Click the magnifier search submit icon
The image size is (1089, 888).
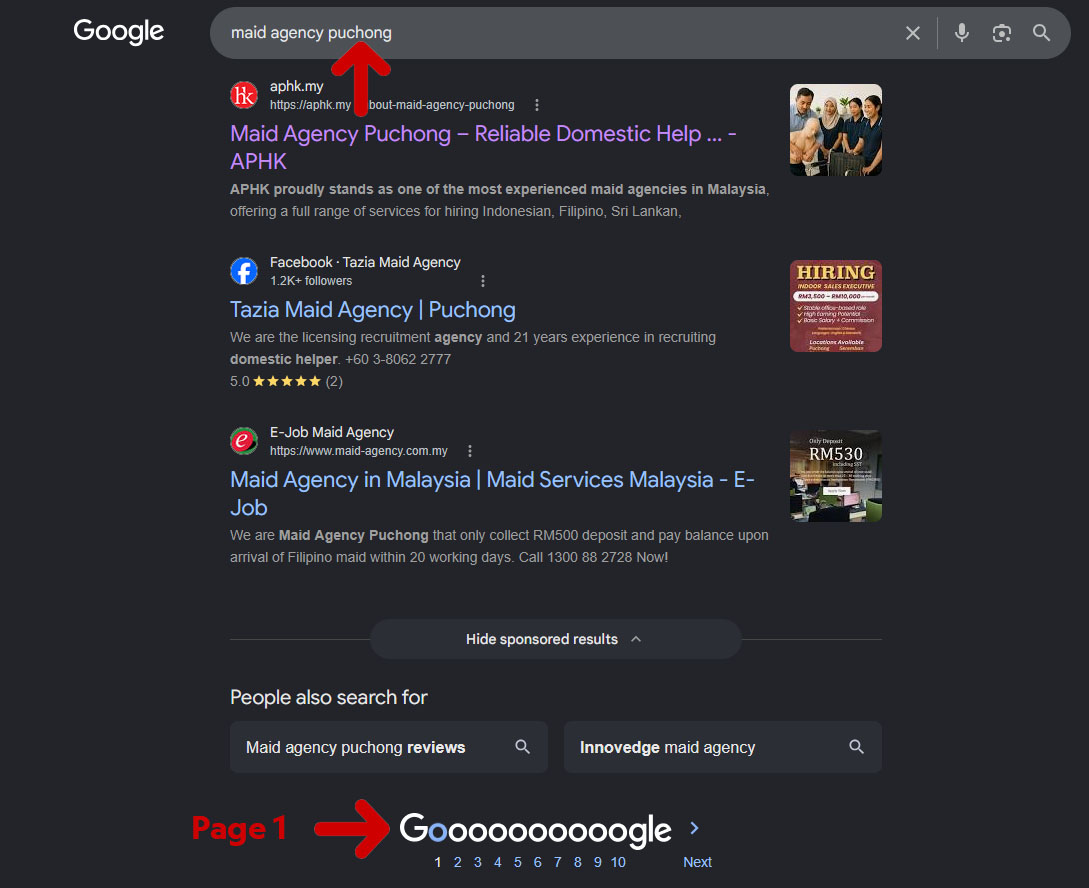[1041, 33]
